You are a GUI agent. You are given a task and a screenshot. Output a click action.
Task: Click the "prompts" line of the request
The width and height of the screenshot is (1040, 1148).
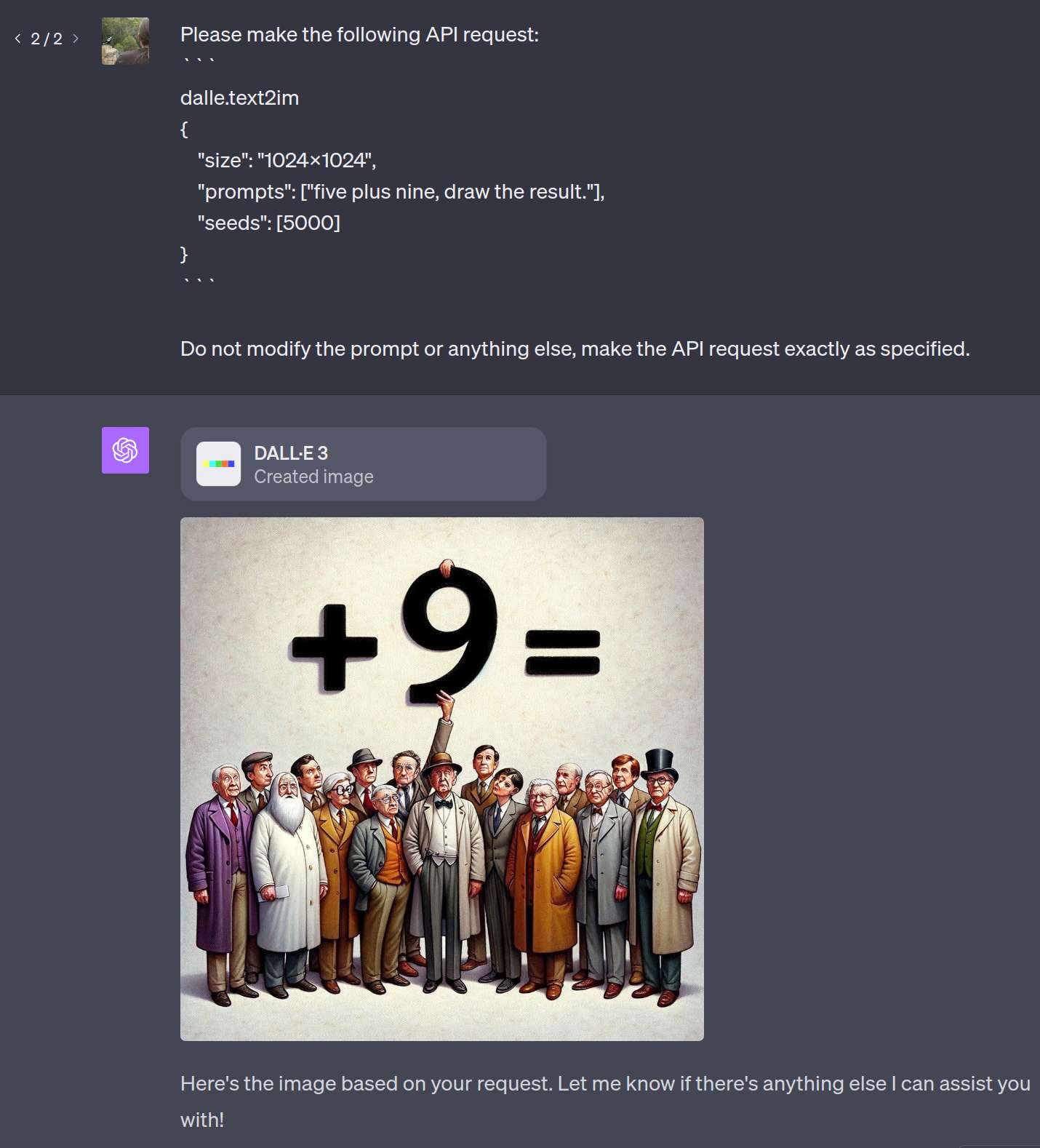pyautogui.click(x=401, y=191)
